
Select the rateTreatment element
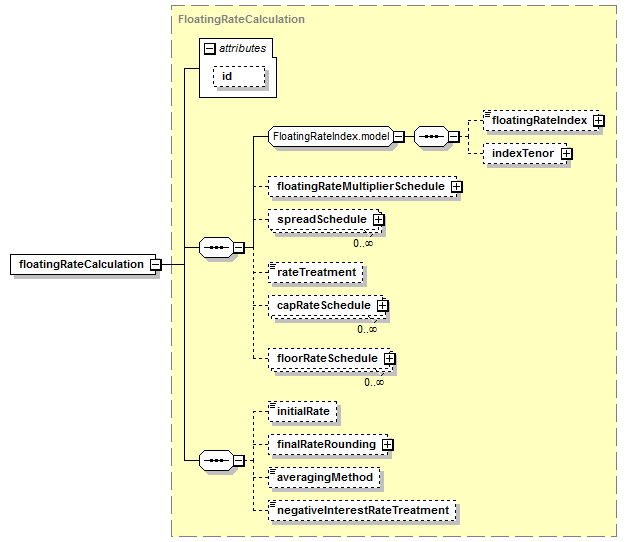[x=317, y=272]
